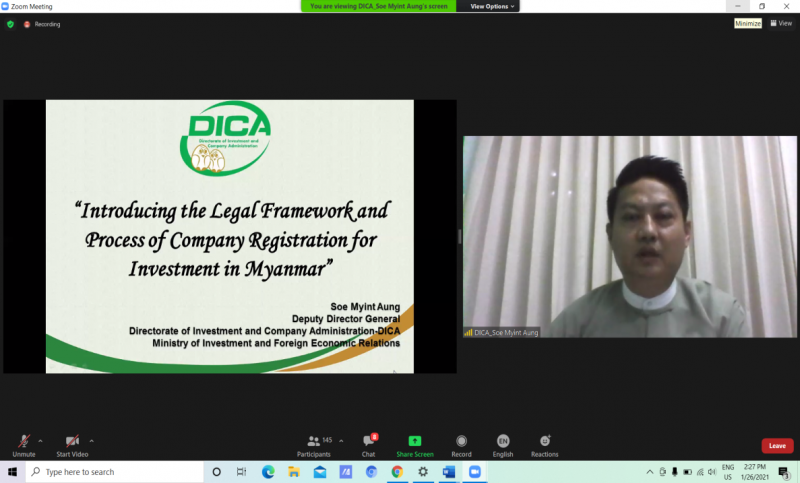Open the Chat panel
The image size is (800, 483).
point(368,443)
